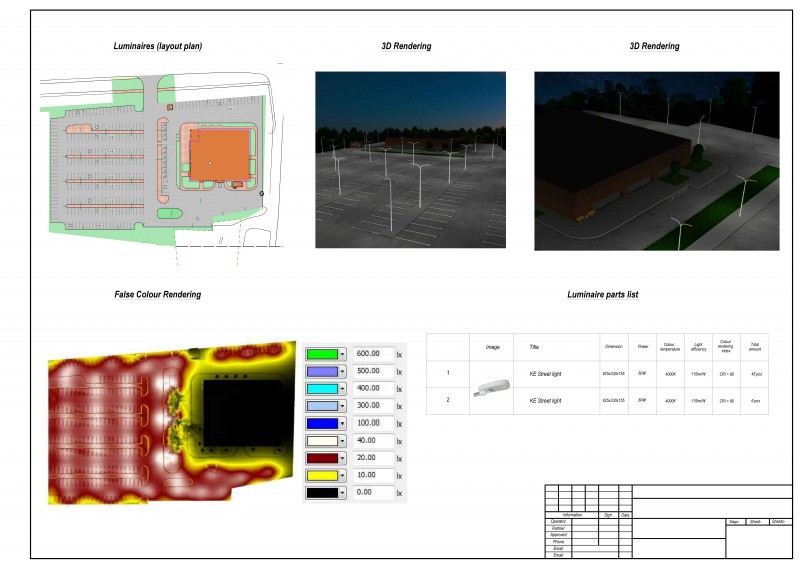Click the 0.00 lux value field
The image size is (800, 565).
tap(373, 493)
